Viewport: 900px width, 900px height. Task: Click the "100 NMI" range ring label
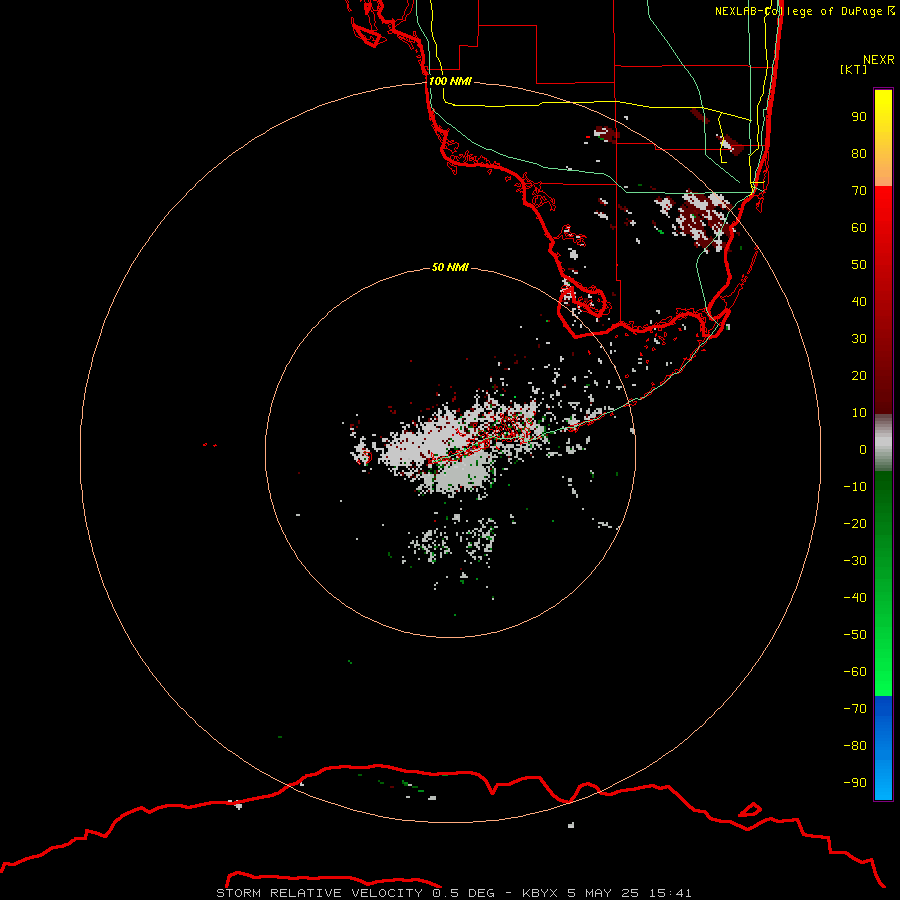(x=450, y=82)
